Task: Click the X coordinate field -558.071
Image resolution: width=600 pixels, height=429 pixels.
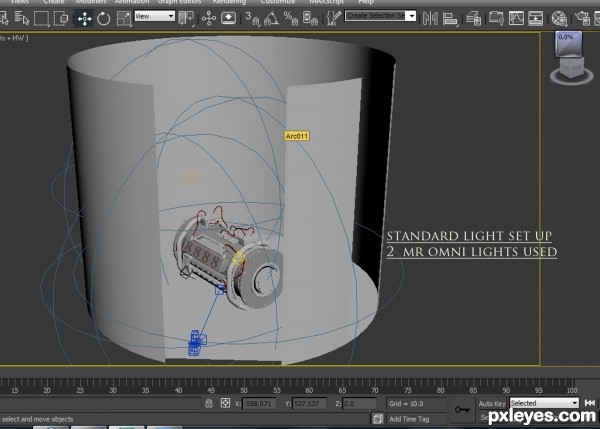Action: 259,403
